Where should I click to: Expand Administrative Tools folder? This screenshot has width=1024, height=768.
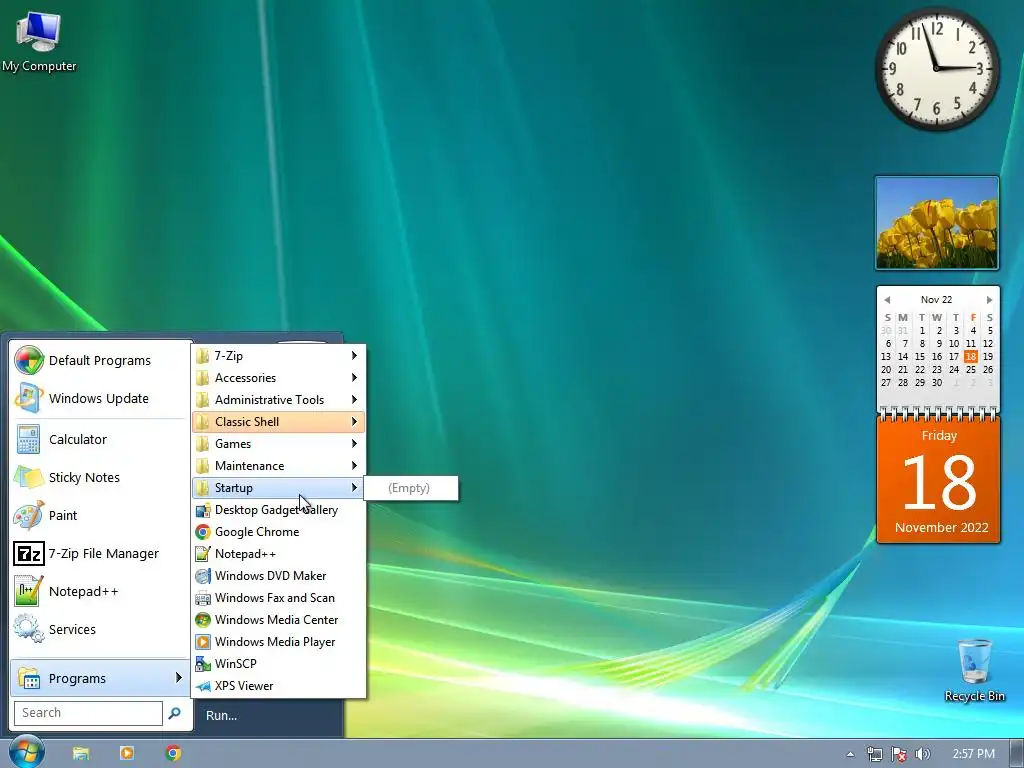coord(278,400)
